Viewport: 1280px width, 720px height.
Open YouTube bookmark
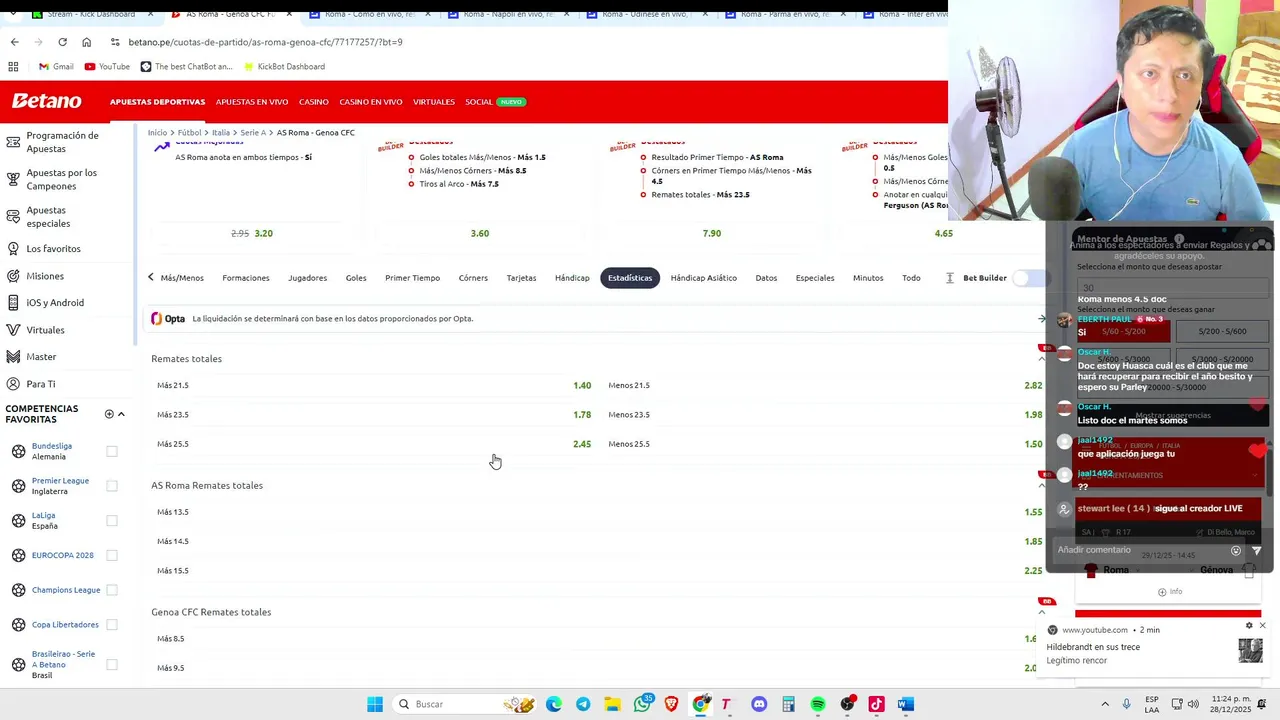(107, 66)
